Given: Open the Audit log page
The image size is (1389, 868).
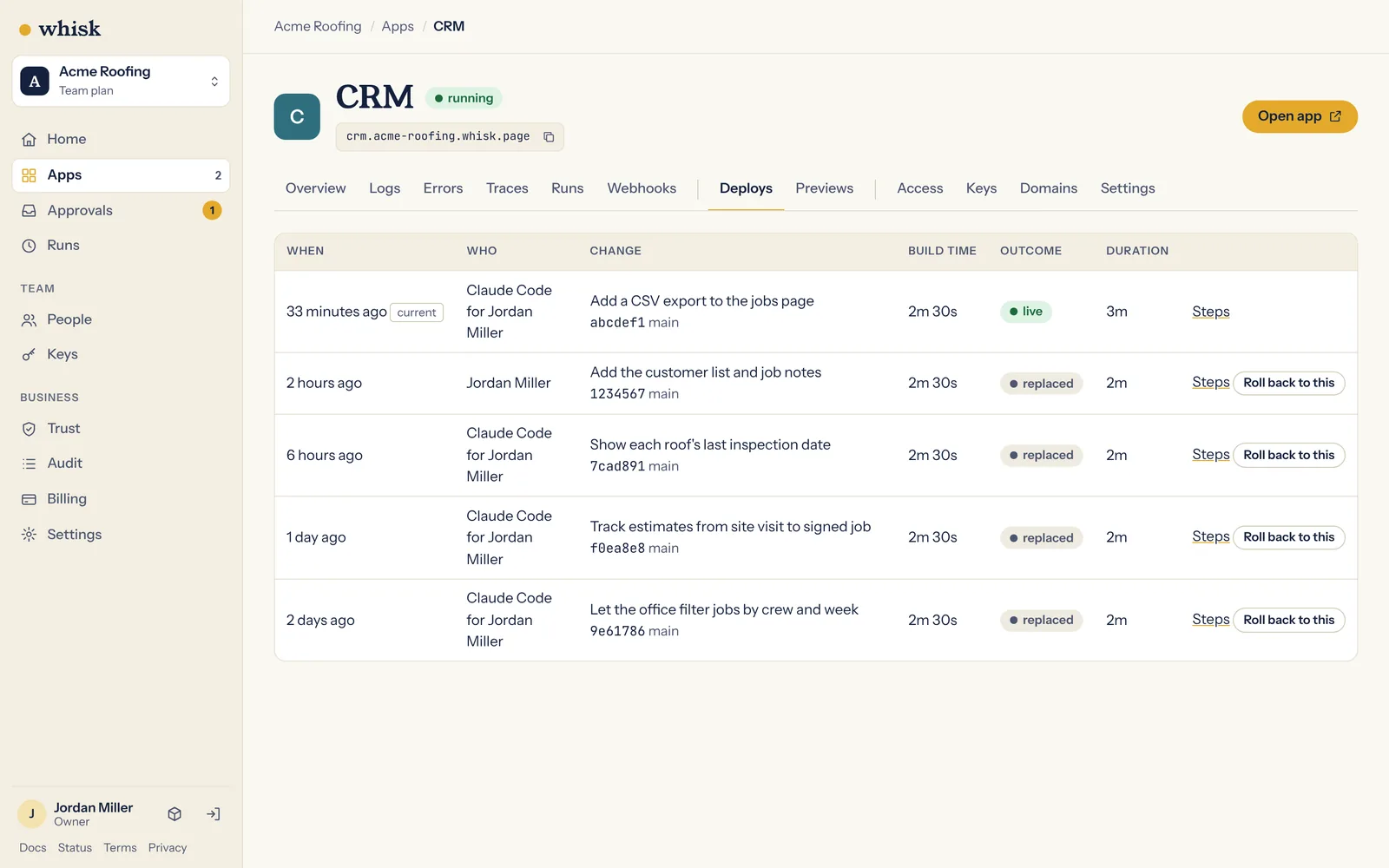Looking at the screenshot, I should (121, 464).
